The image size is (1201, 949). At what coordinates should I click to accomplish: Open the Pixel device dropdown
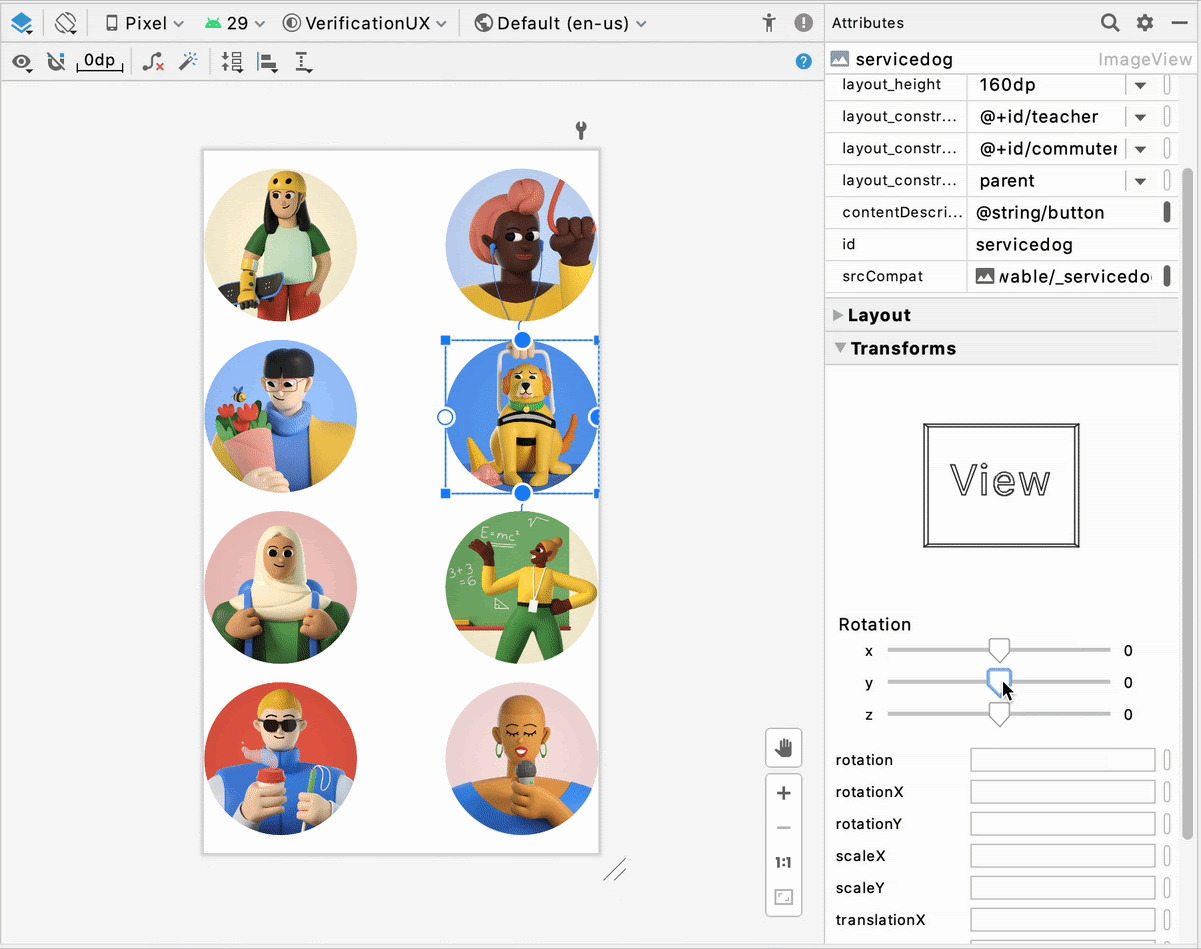tap(144, 23)
